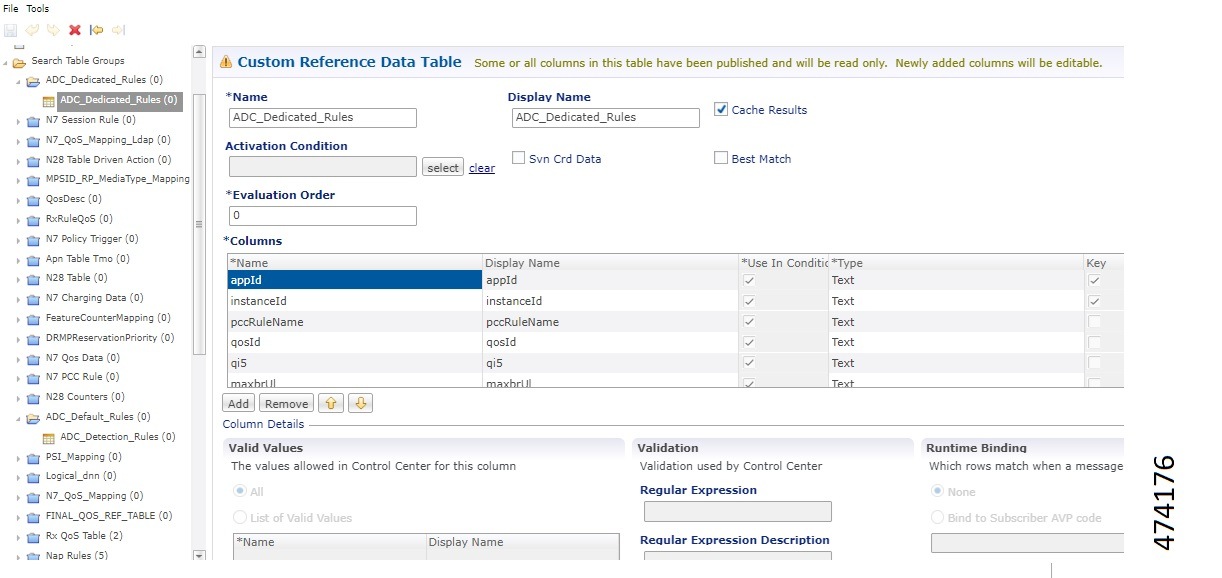Click the Evaluation Order input field
This screenshot has height=578, width=1222.
coord(322,216)
